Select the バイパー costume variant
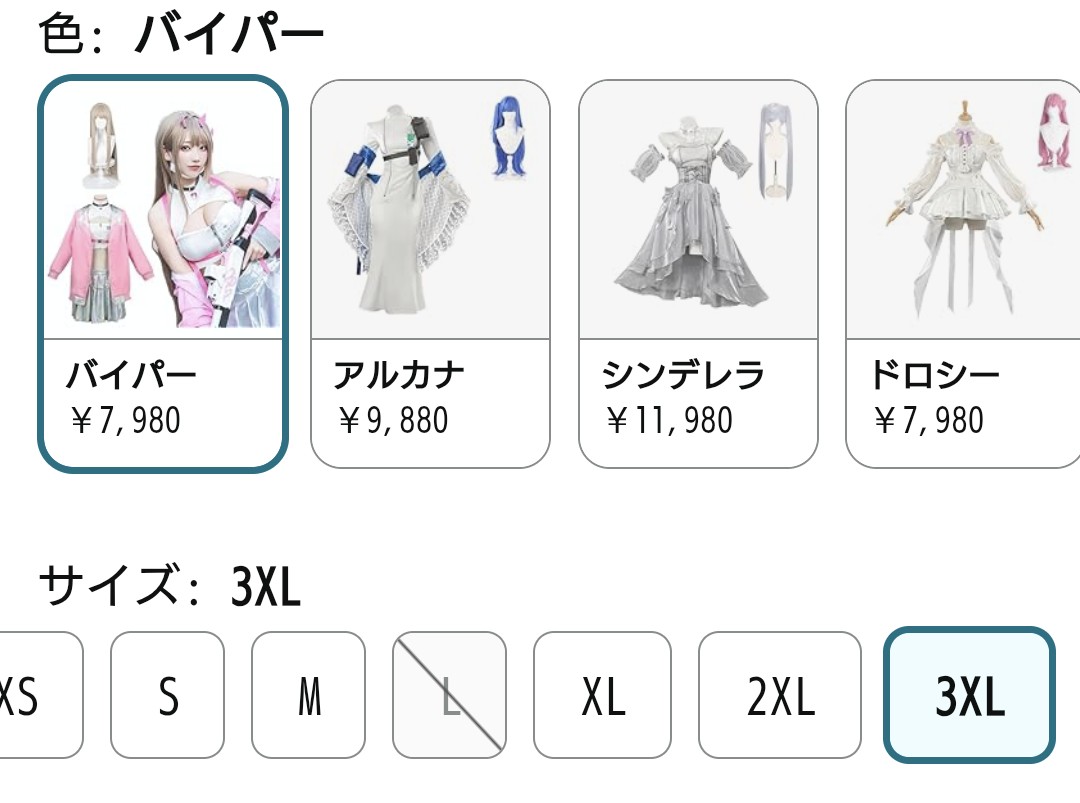The width and height of the screenshot is (1080, 803). [163, 273]
